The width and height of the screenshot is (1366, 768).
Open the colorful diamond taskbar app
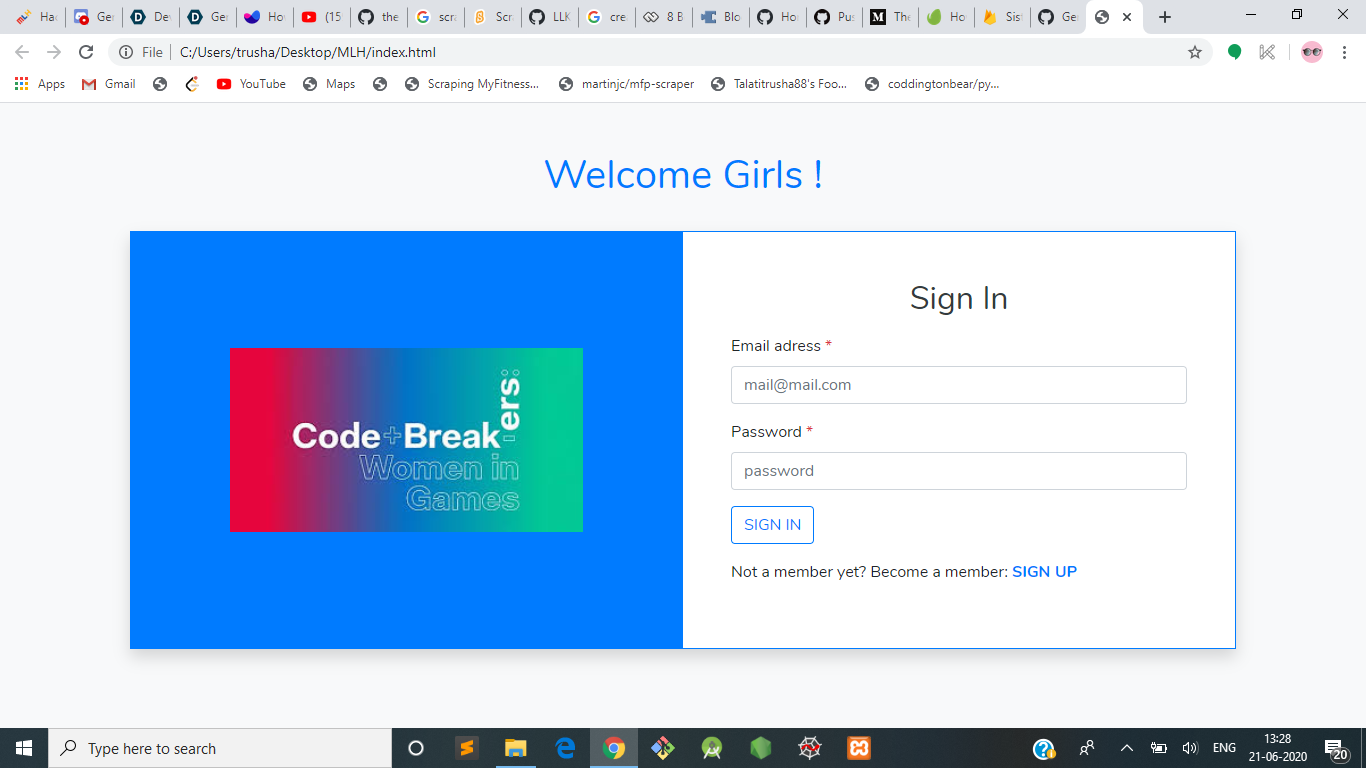click(x=662, y=748)
